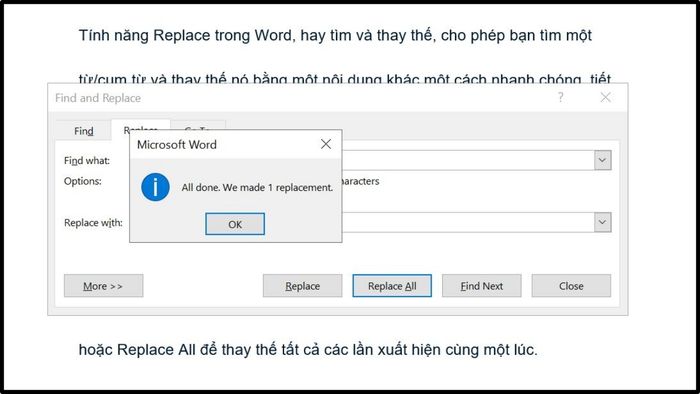Click the 'Options:' label
700x394 pixels.
83,181
